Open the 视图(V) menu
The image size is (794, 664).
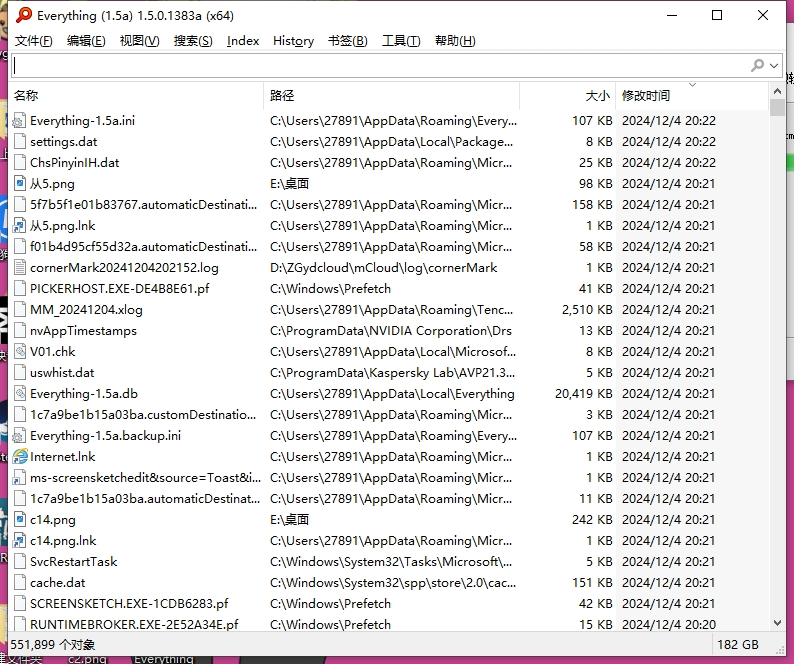click(139, 41)
